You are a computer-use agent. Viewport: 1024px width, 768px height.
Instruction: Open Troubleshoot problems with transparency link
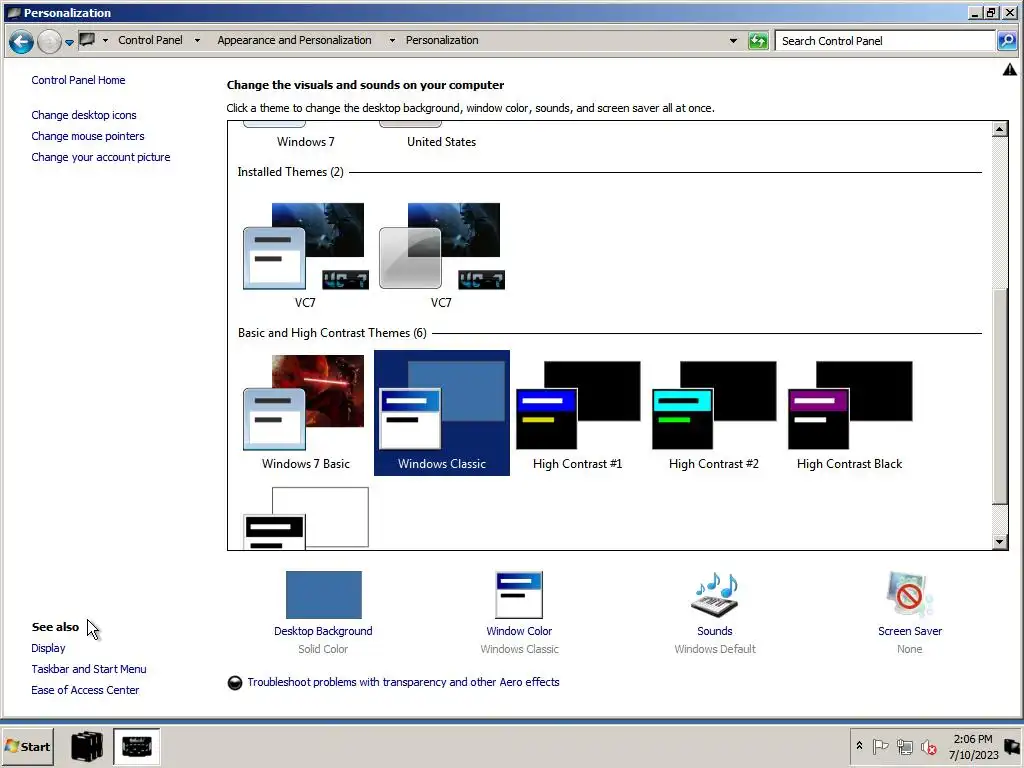403,682
